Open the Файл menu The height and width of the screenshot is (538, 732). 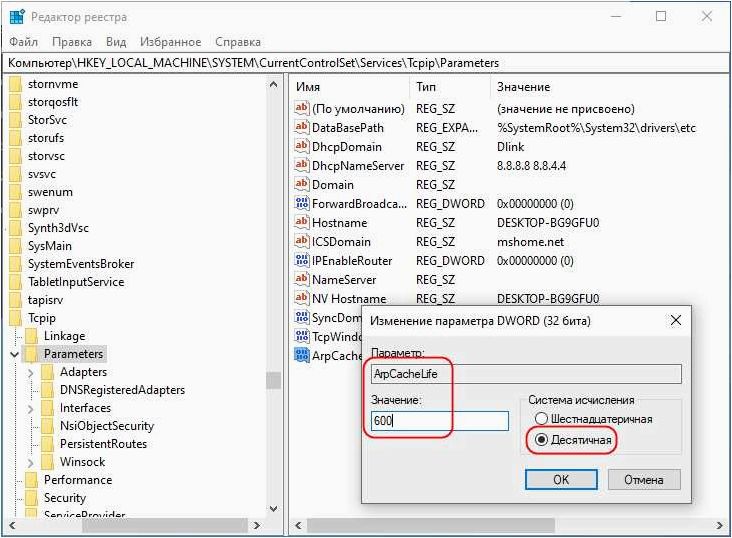click(x=24, y=42)
